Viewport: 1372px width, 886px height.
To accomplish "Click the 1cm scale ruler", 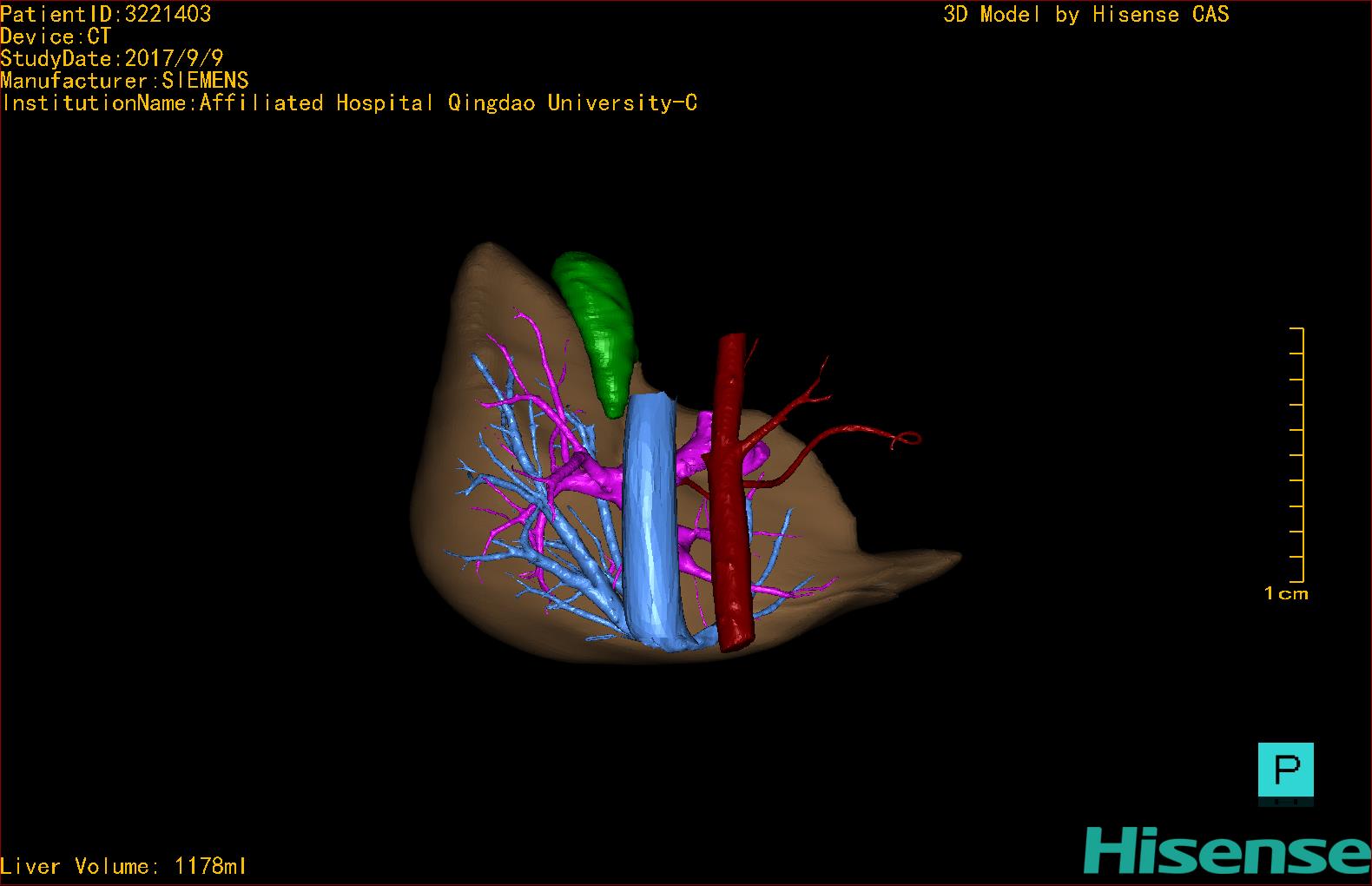I will pyautogui.click(x=1296, y=454).
